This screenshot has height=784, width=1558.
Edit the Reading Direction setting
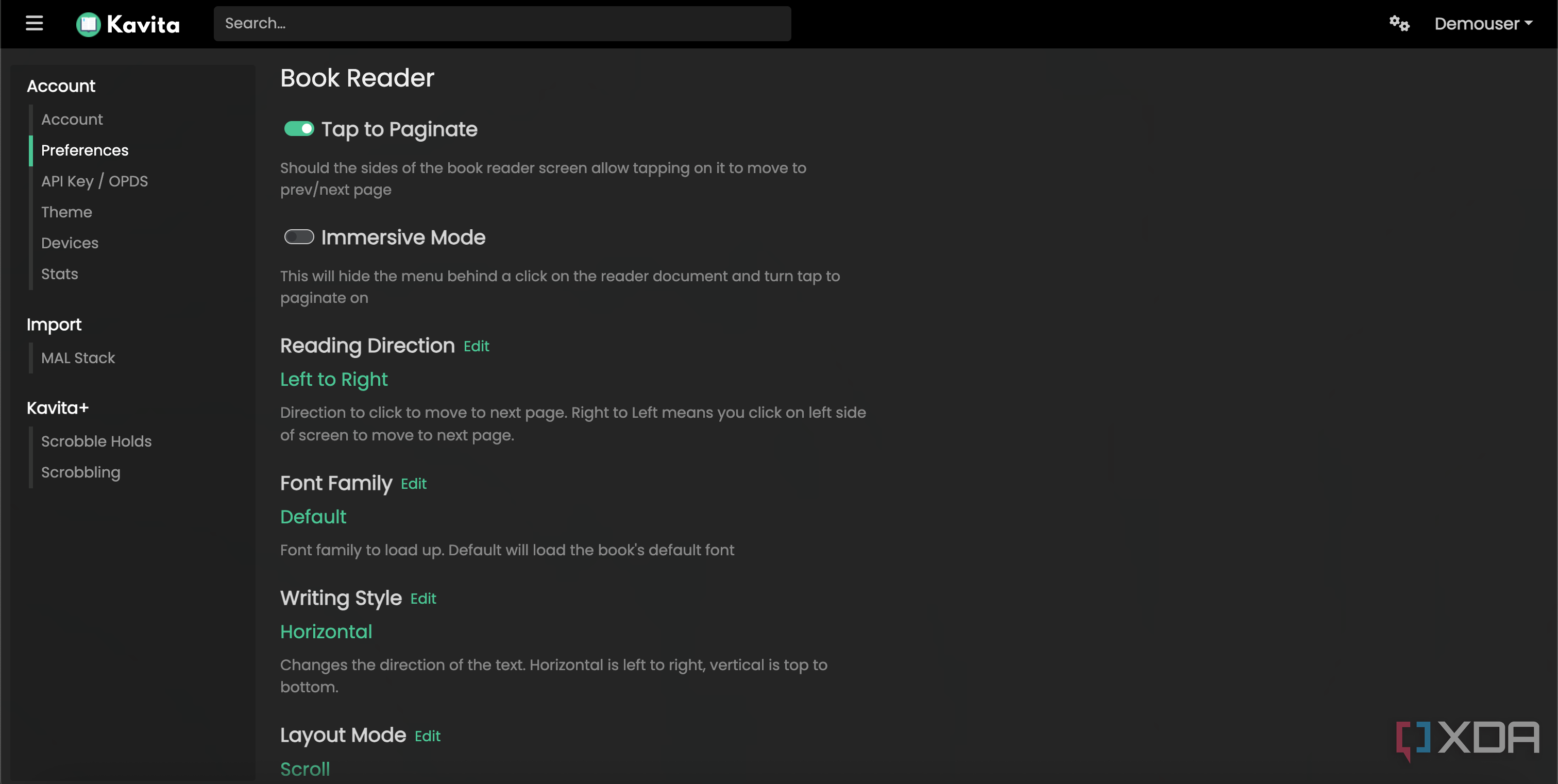(476, 346)
